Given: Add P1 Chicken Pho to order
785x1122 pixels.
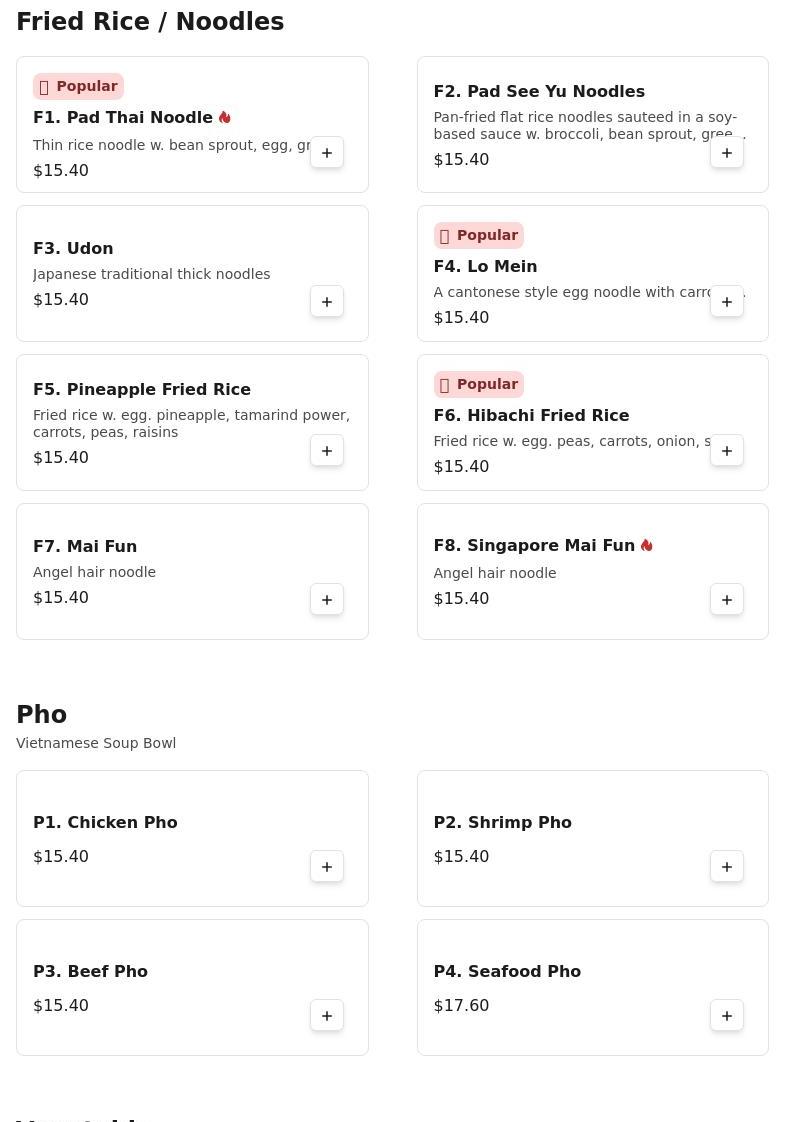Looking at the screenshot, I should (x=327, y=867).
